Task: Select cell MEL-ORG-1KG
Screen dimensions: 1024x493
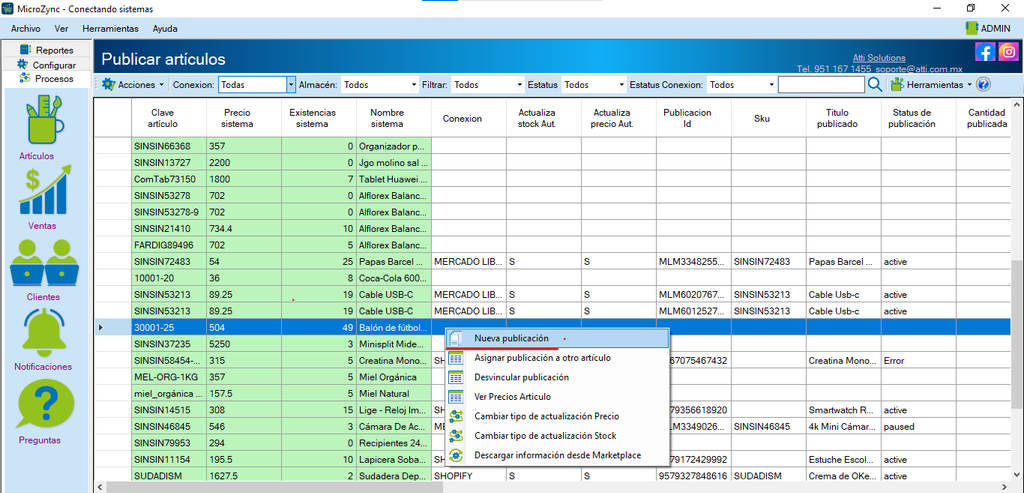Action: (x=168, y=377)
